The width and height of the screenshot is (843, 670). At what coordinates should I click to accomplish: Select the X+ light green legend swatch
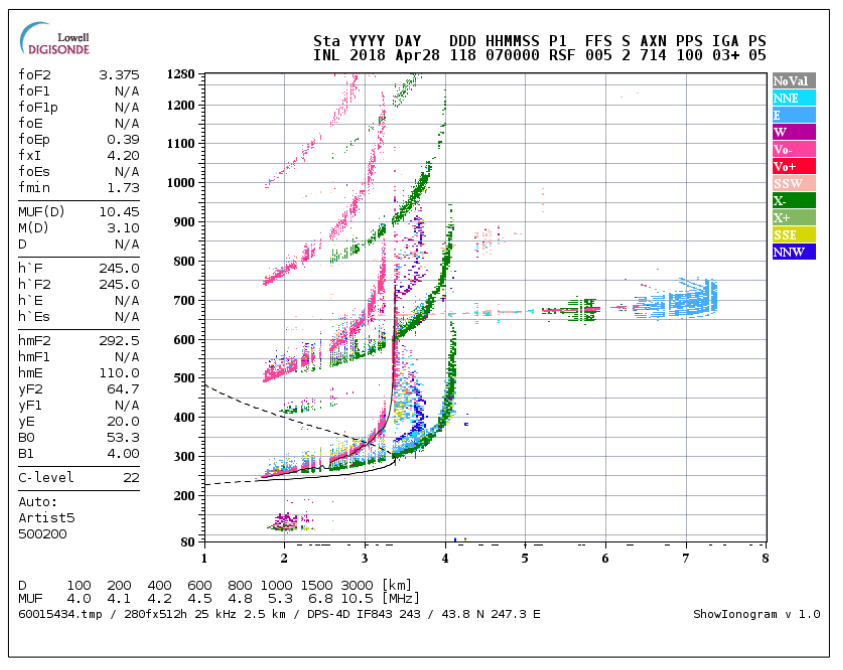click(794, 217)
